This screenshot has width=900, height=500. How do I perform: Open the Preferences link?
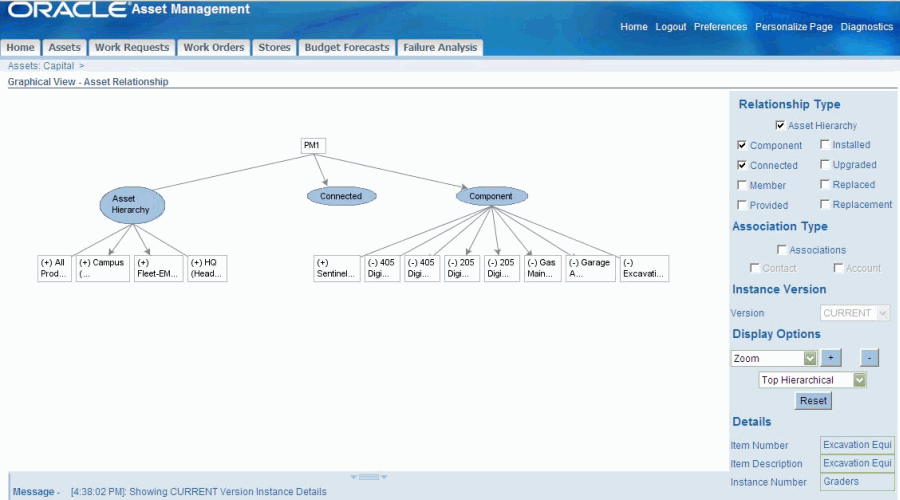point(720,26)
